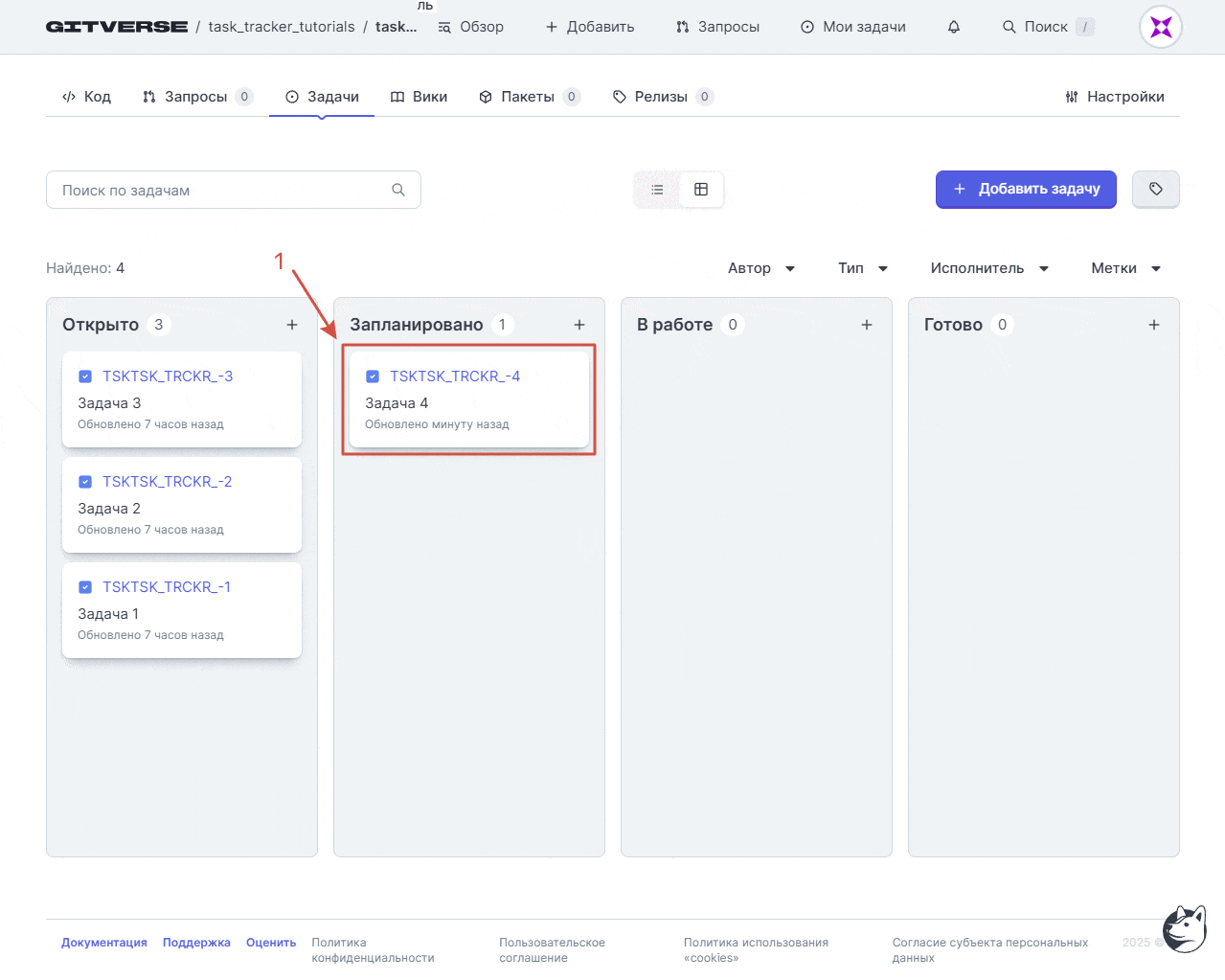
Task: Select the Задача 2 card title
Action: 109,509
